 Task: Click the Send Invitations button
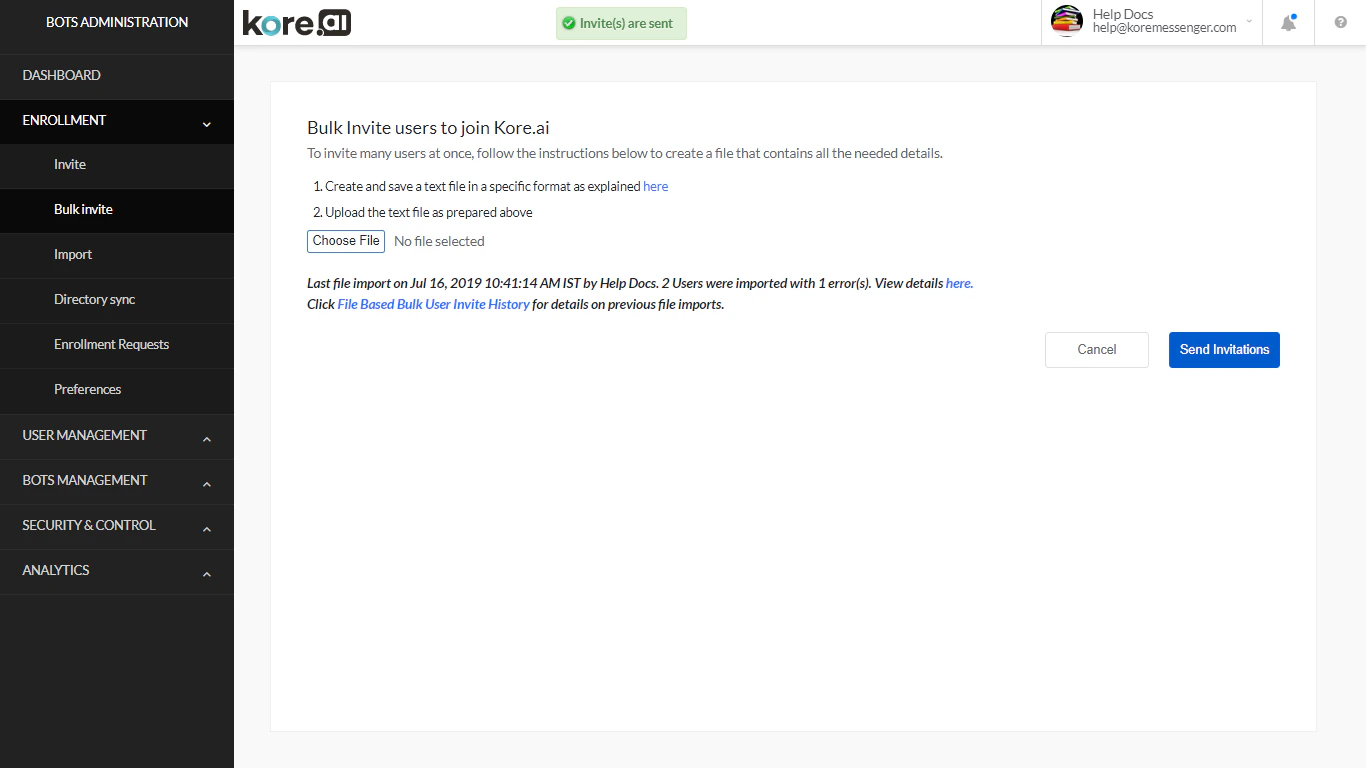point(1224,350)
